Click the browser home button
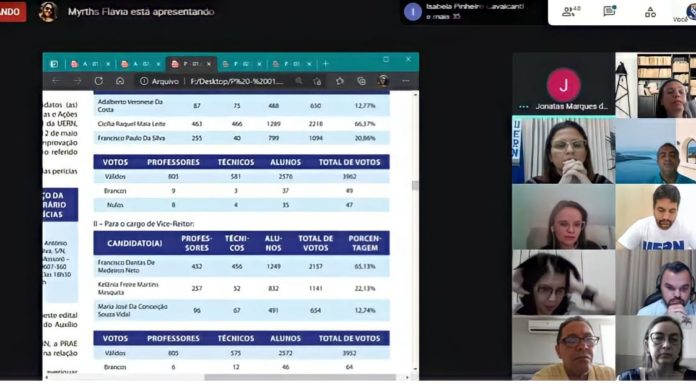696x385 pixels. 120,81
